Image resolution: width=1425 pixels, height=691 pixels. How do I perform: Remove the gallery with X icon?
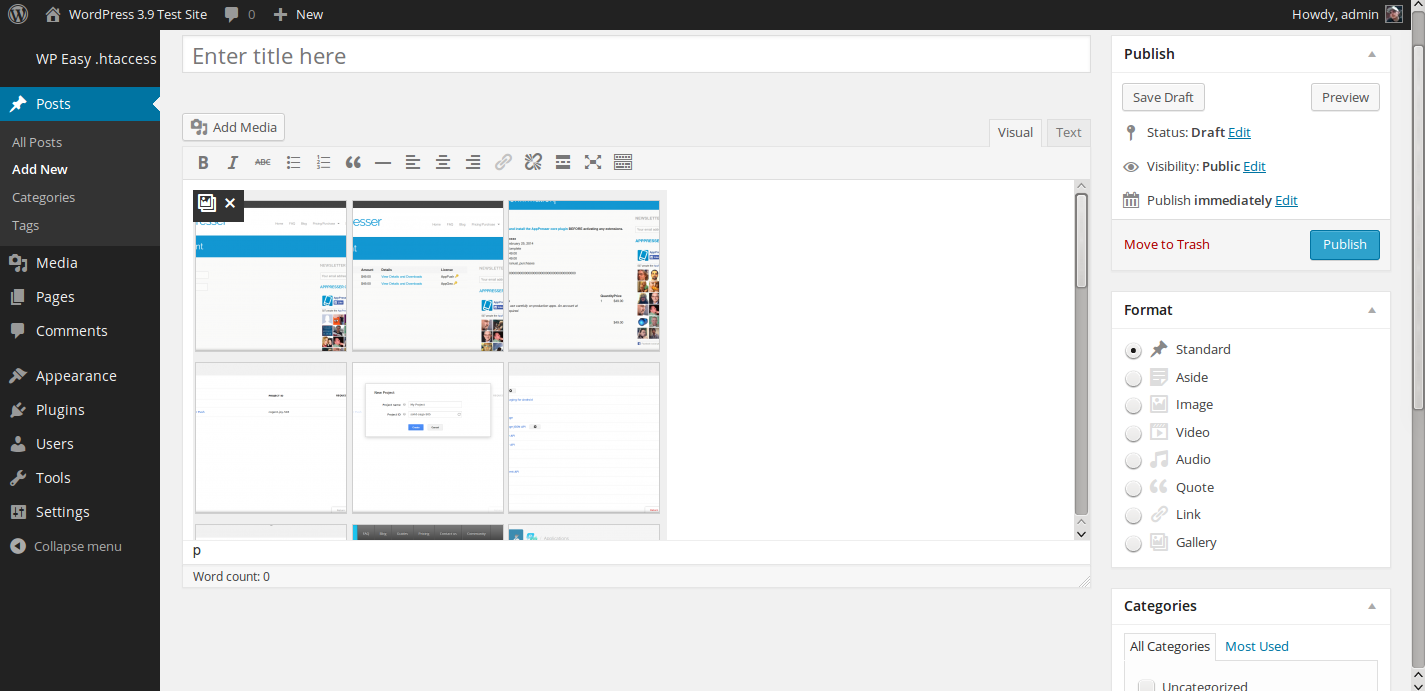(x=230, y=203)
